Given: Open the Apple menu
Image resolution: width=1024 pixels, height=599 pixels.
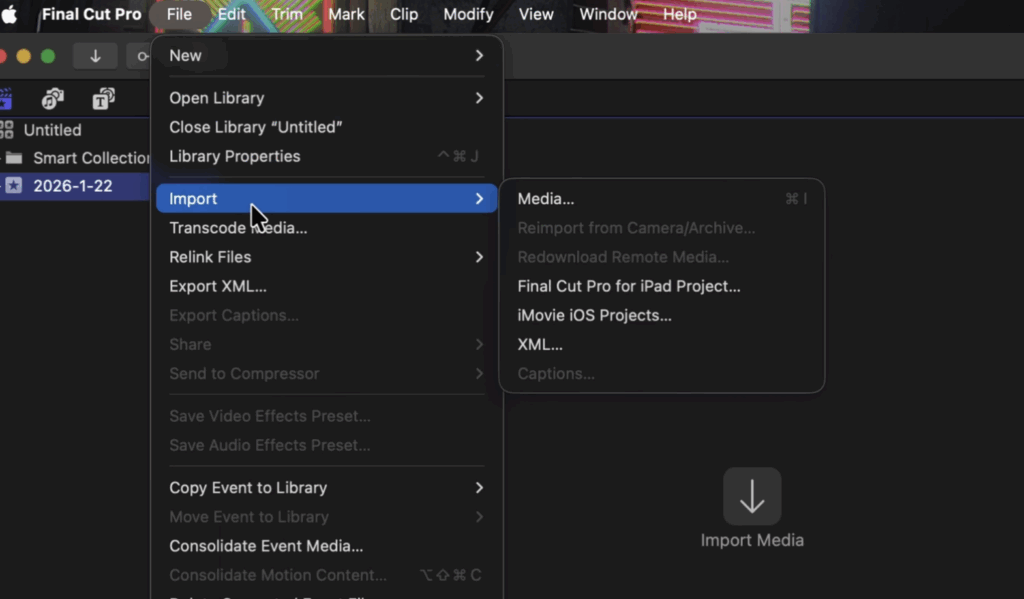Looking at the screenshot, I should 10,15.
